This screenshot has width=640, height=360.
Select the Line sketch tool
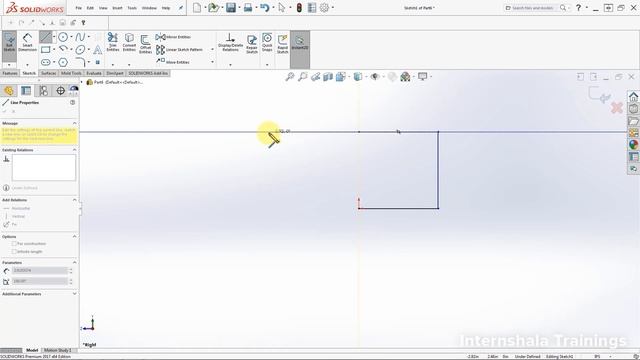(x=45, y=37)
